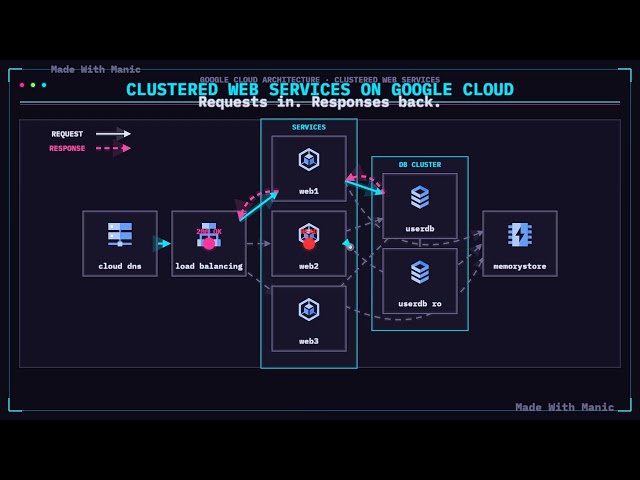Click the white REQUEST legend arrow

point(113,133)
